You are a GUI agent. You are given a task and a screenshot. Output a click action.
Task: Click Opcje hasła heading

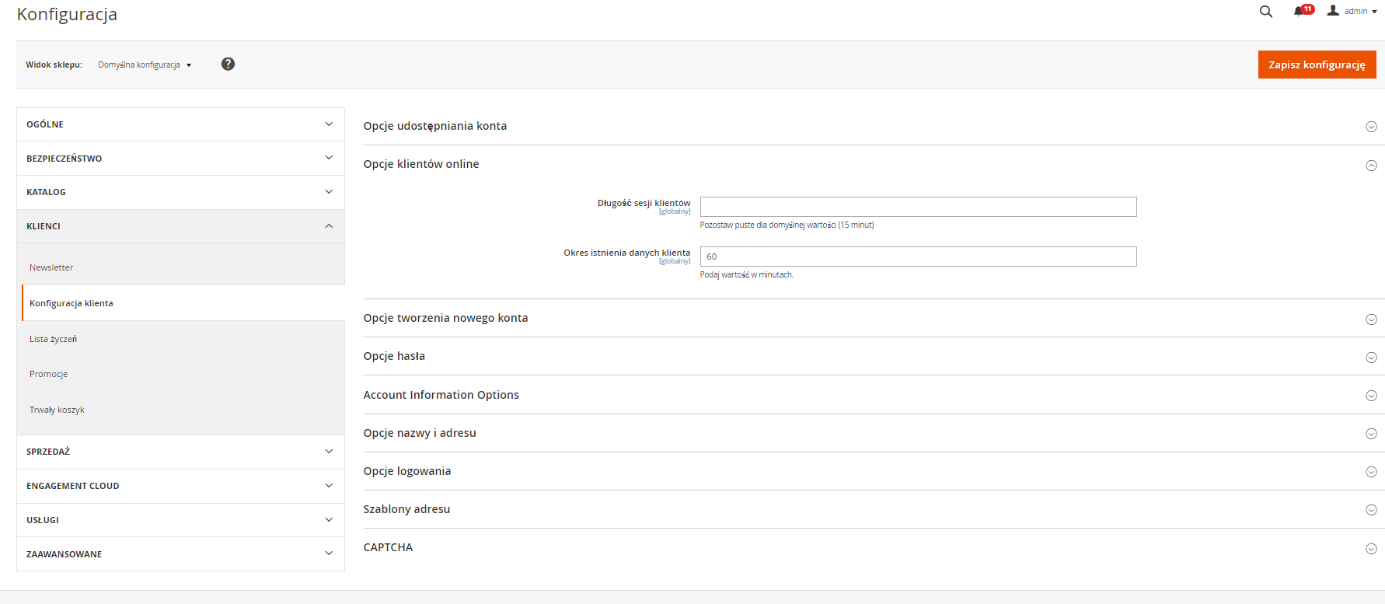tap(394, 356)
